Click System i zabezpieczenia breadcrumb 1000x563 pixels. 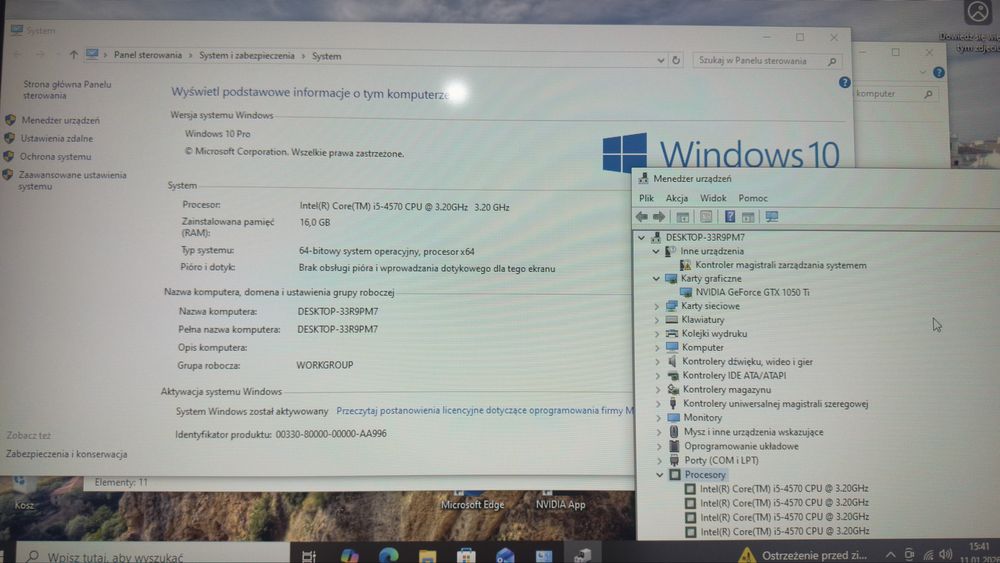point(247,56)
